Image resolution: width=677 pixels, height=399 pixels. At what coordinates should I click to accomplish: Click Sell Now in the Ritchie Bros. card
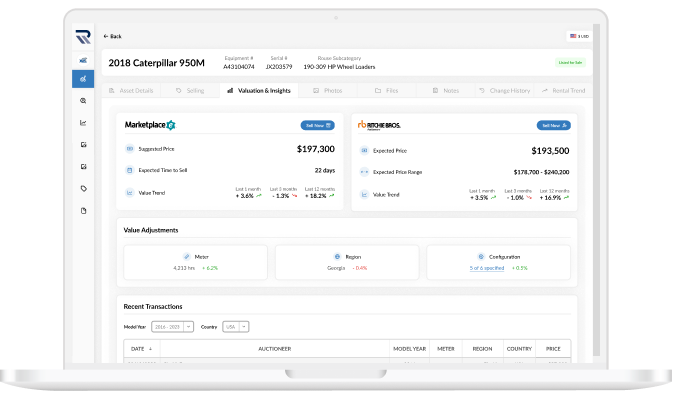[x=554, y=125]
